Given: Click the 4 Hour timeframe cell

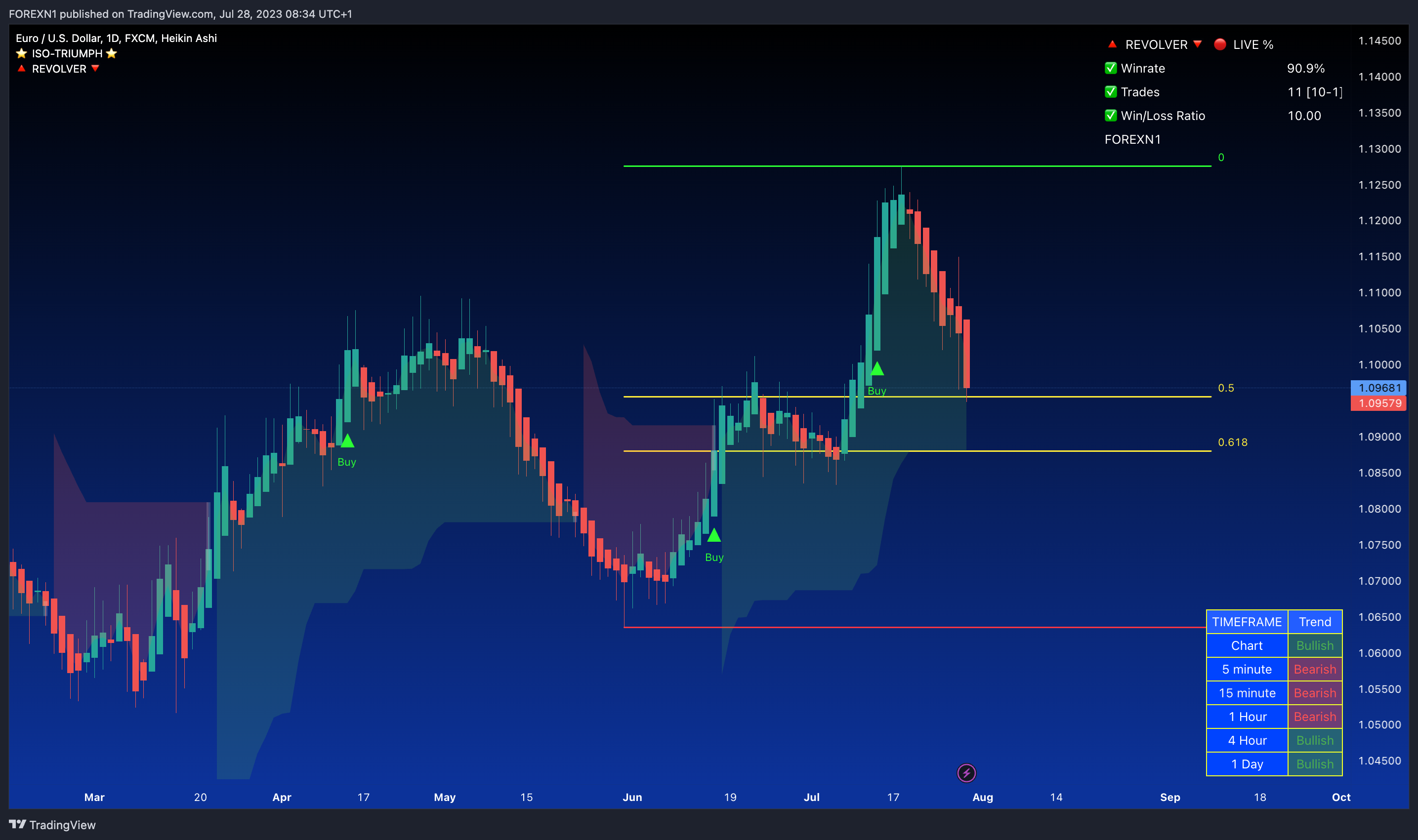Looking at the screenshot, I should pyautogui.click(x=1247, y=740).
